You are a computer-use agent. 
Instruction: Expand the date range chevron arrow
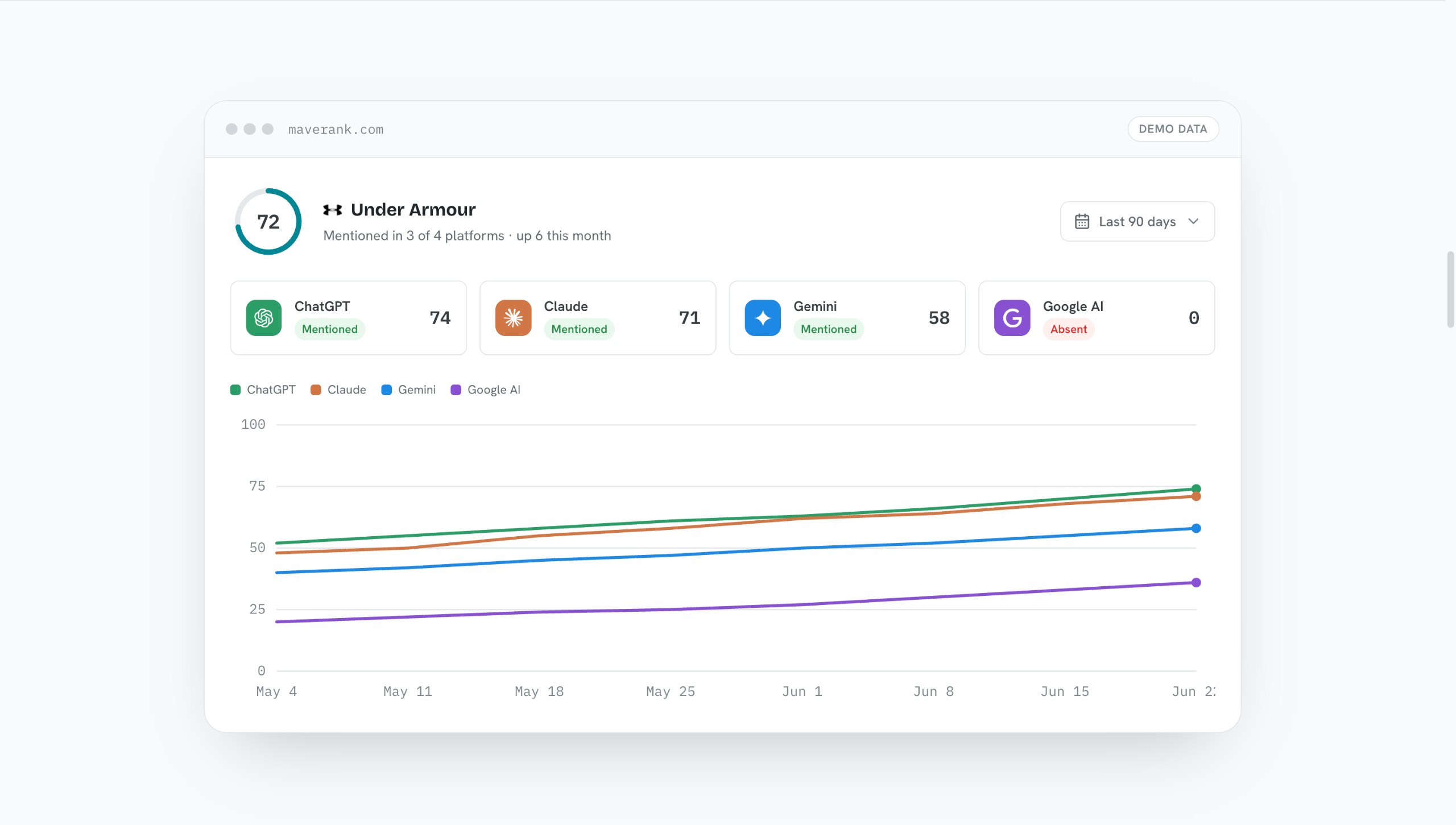point(1194,221)
